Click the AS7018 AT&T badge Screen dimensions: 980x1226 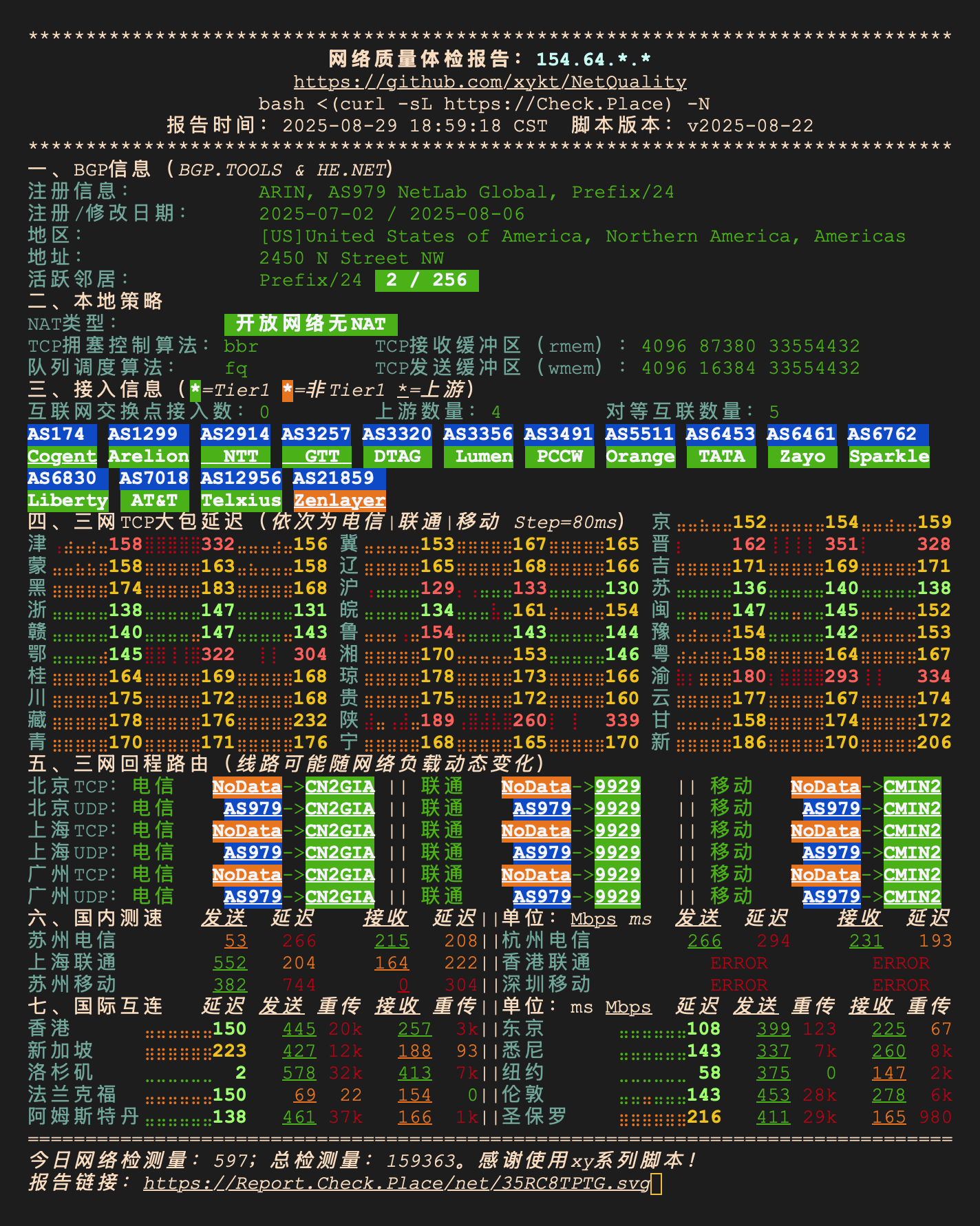tap(154, 489)
